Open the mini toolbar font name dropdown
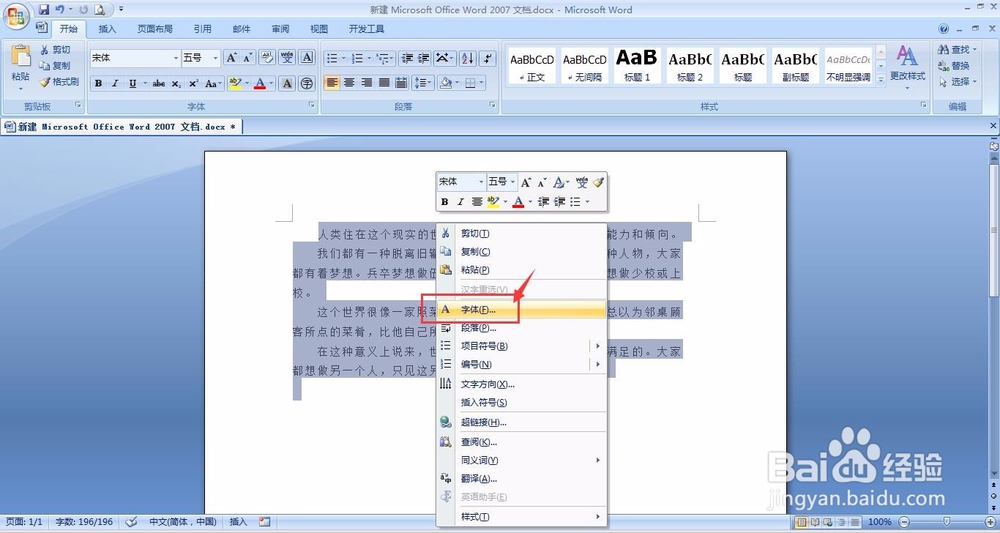The image size is (1000, 533). tap(481, 182)
